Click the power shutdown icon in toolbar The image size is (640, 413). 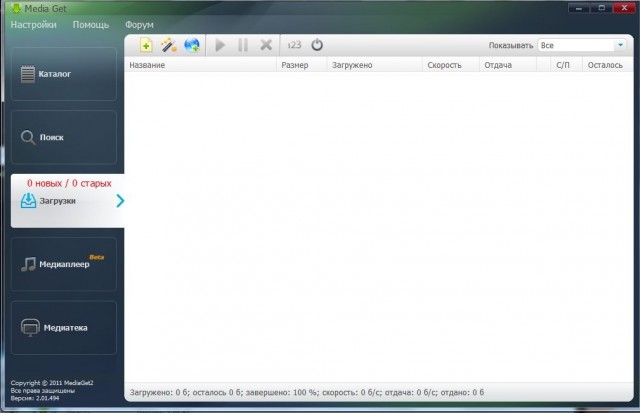(317, 45)
